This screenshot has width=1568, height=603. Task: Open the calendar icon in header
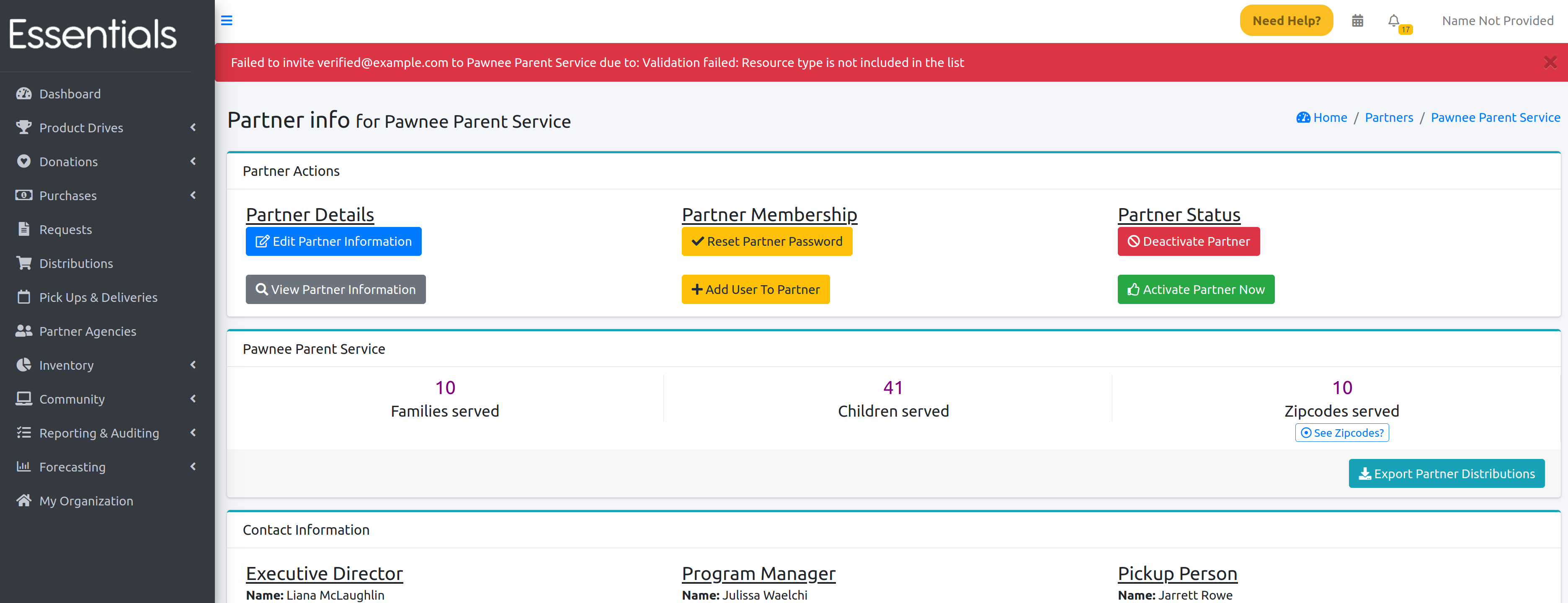1357,21
